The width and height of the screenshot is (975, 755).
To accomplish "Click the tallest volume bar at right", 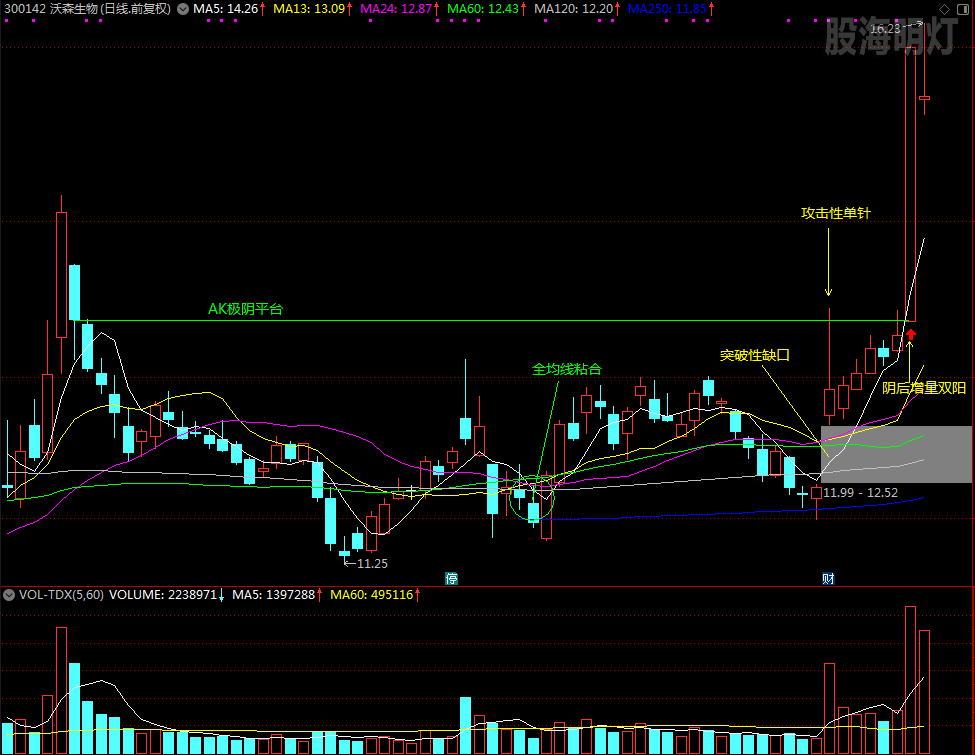I will (x=910, y=680).
